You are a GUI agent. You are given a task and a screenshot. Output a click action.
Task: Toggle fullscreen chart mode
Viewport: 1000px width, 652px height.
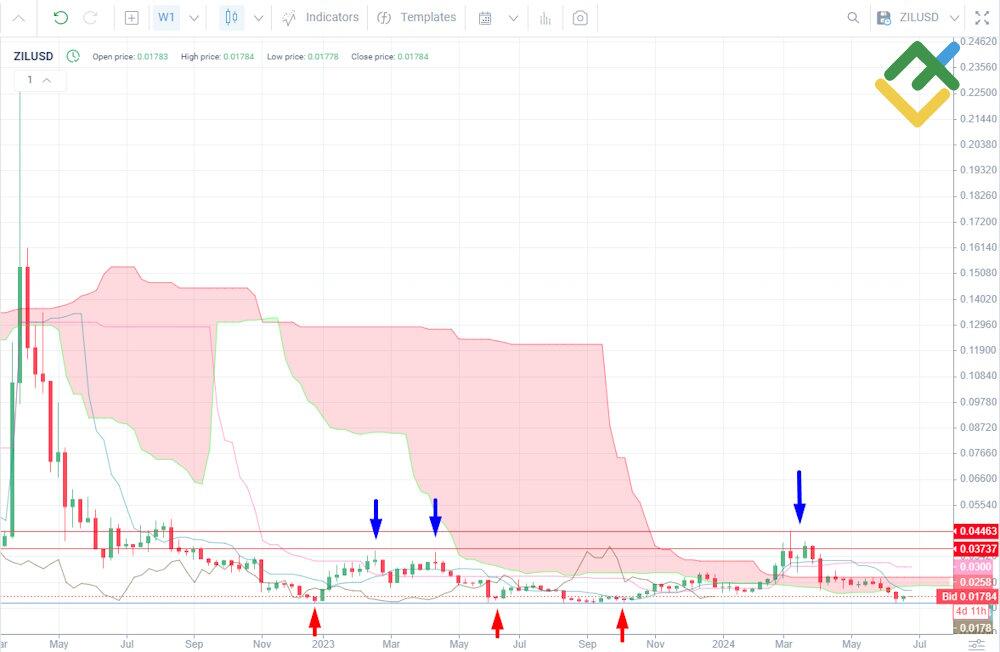(x=981, y=18)
